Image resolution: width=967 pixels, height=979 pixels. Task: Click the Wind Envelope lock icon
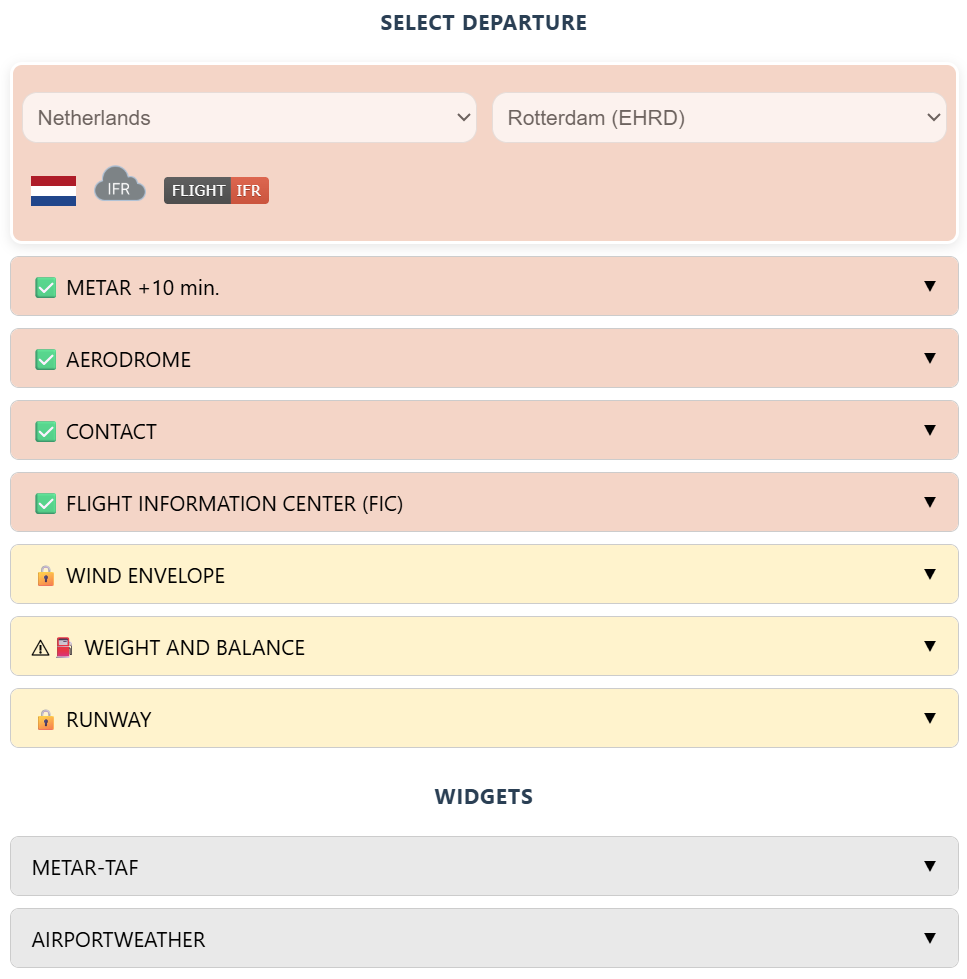(x=45, y=576)
